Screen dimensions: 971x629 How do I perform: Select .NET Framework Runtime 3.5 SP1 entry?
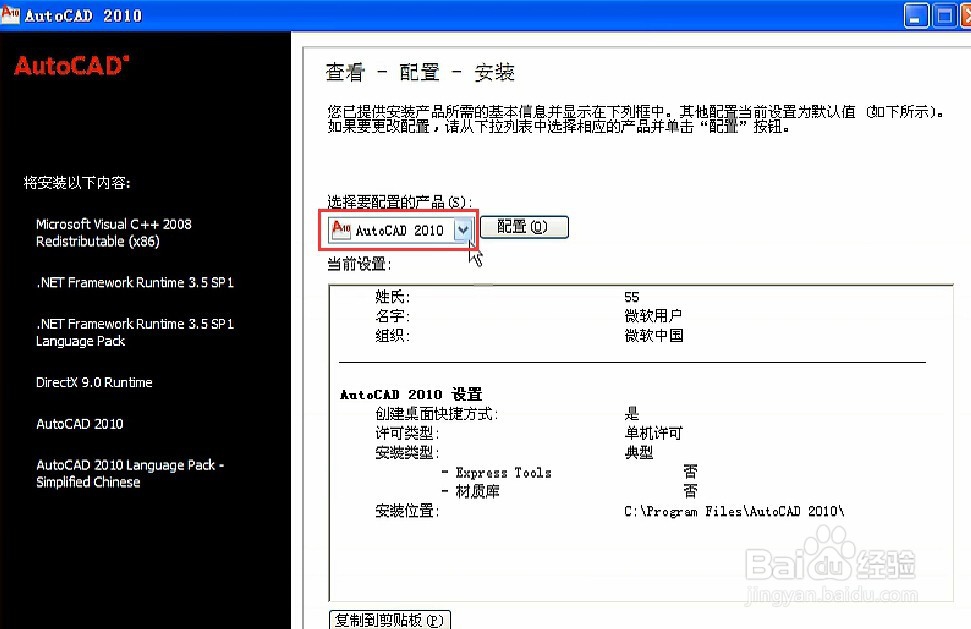[135, 283]
